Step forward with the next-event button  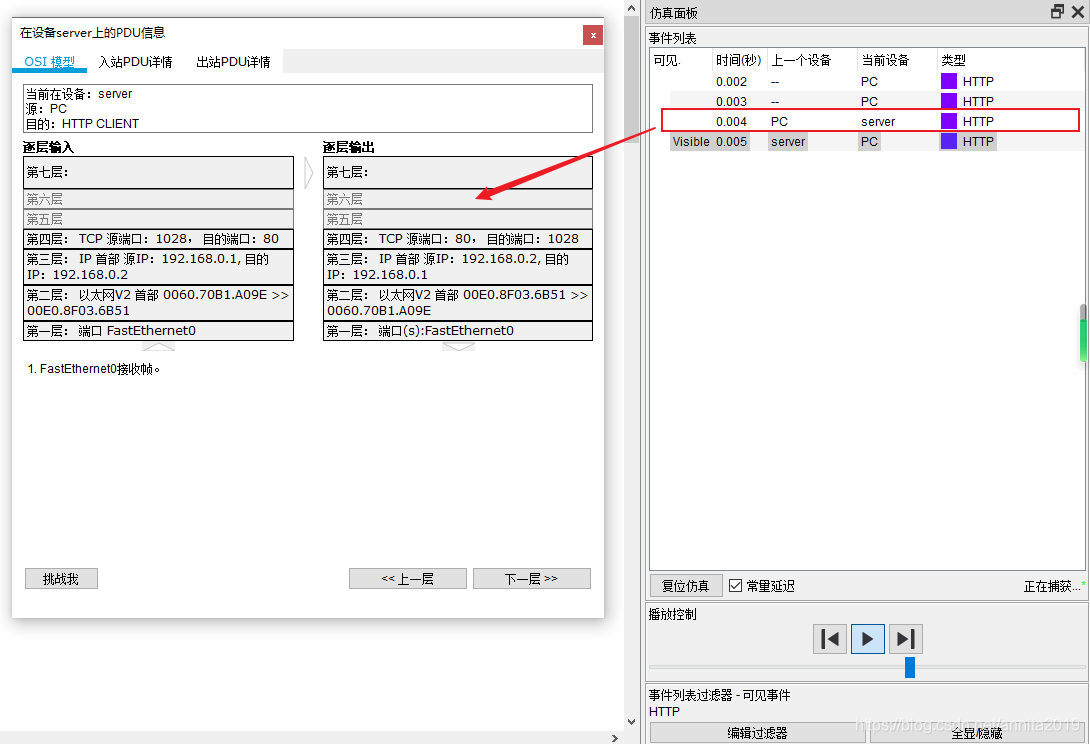(x=906, y=638)
